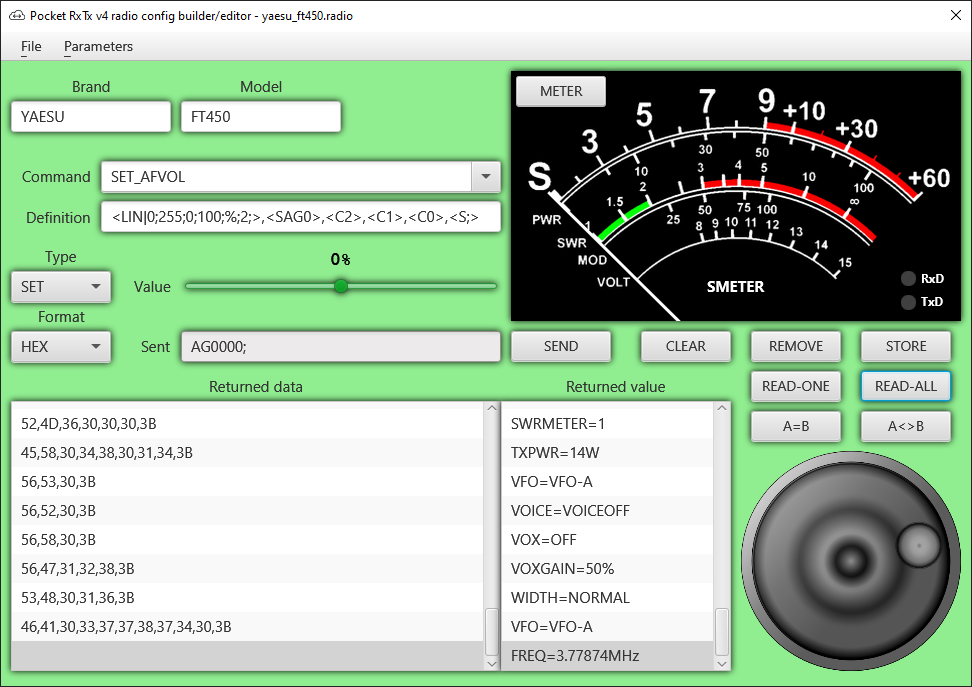Select row 46,41,30,33,37,37,38,37,34,30,3B

(247, 626)
